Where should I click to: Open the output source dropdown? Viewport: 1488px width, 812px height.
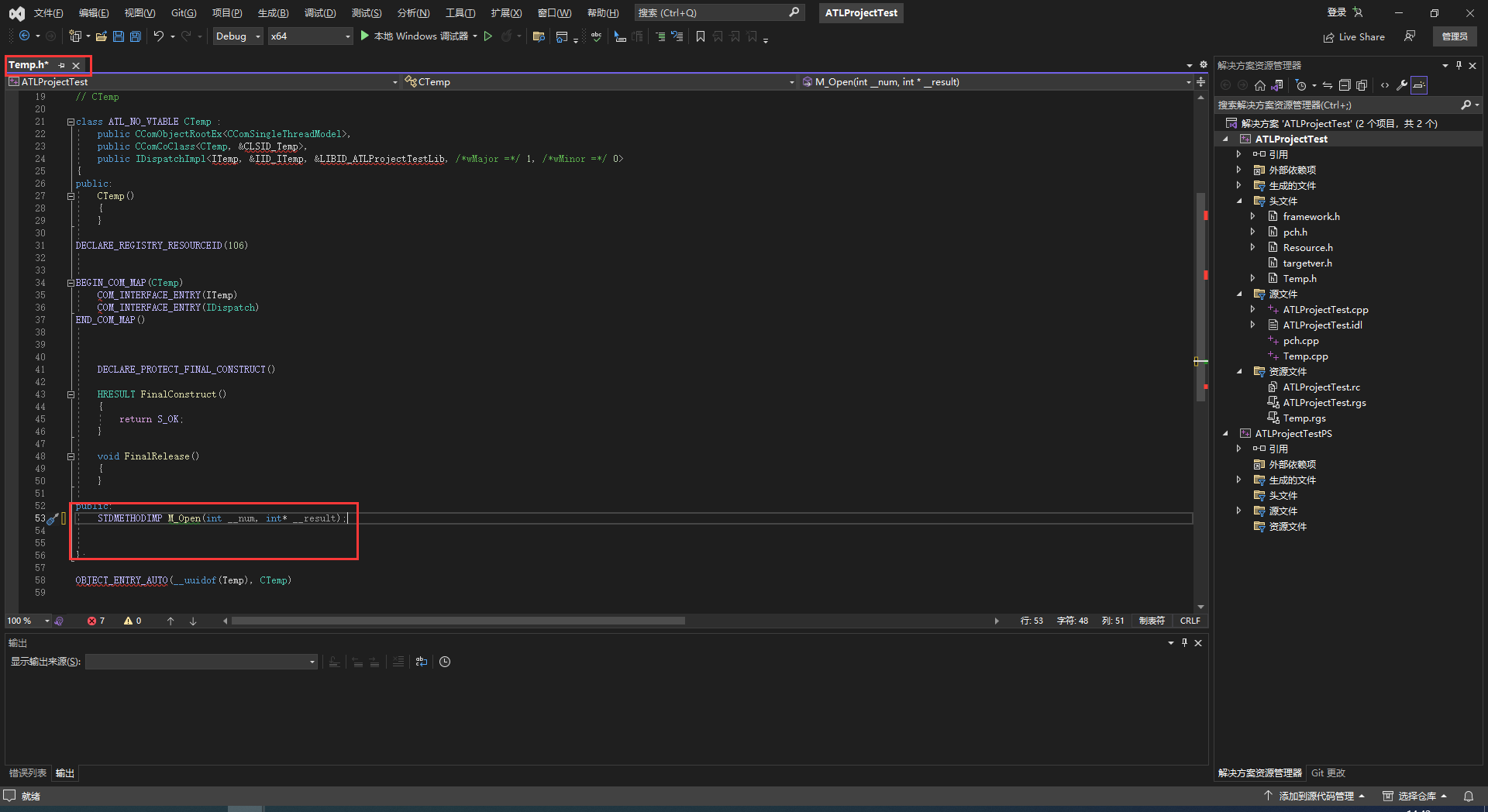201,662
